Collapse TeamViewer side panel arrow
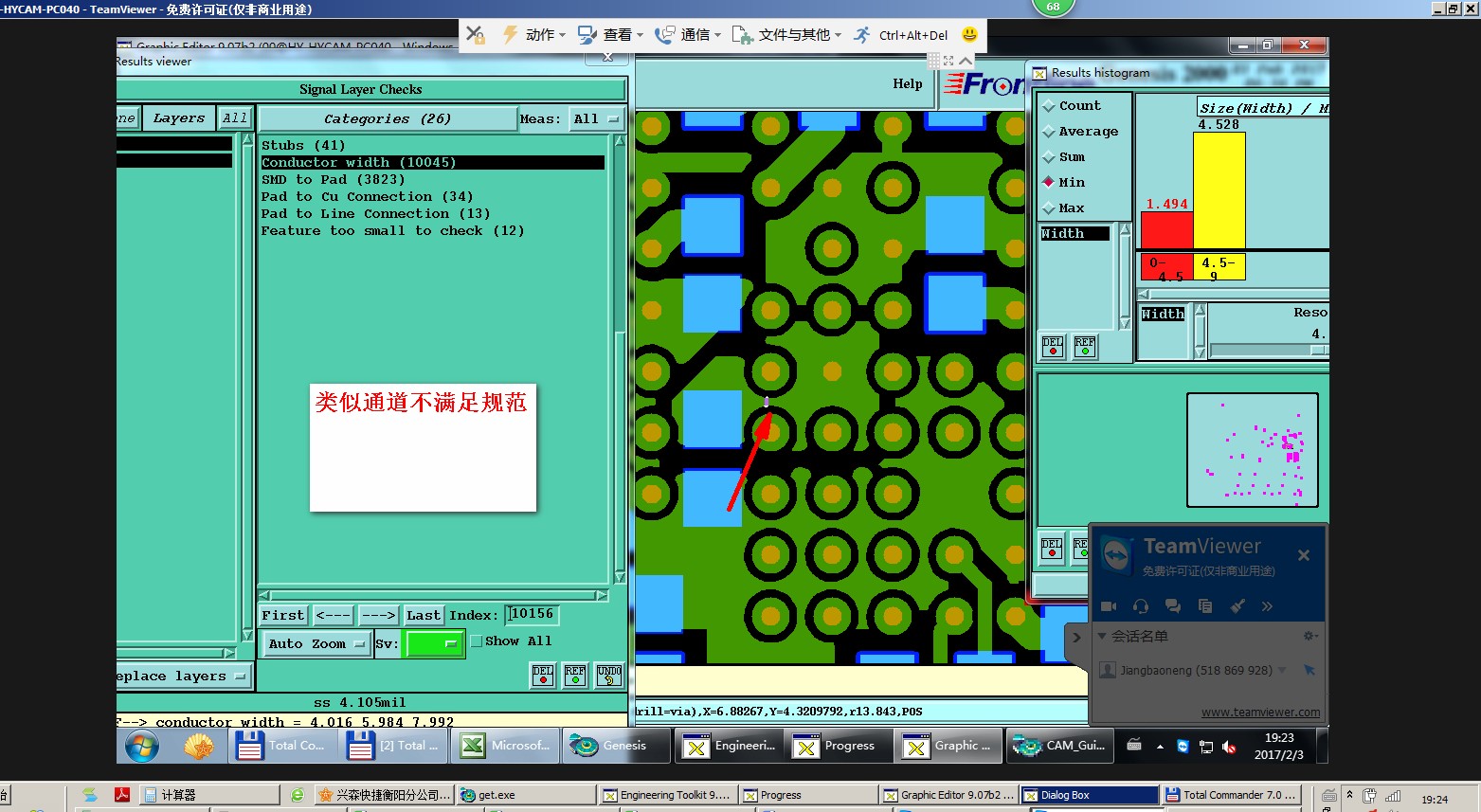1481x812 pixels. [x=1076, y=638]
